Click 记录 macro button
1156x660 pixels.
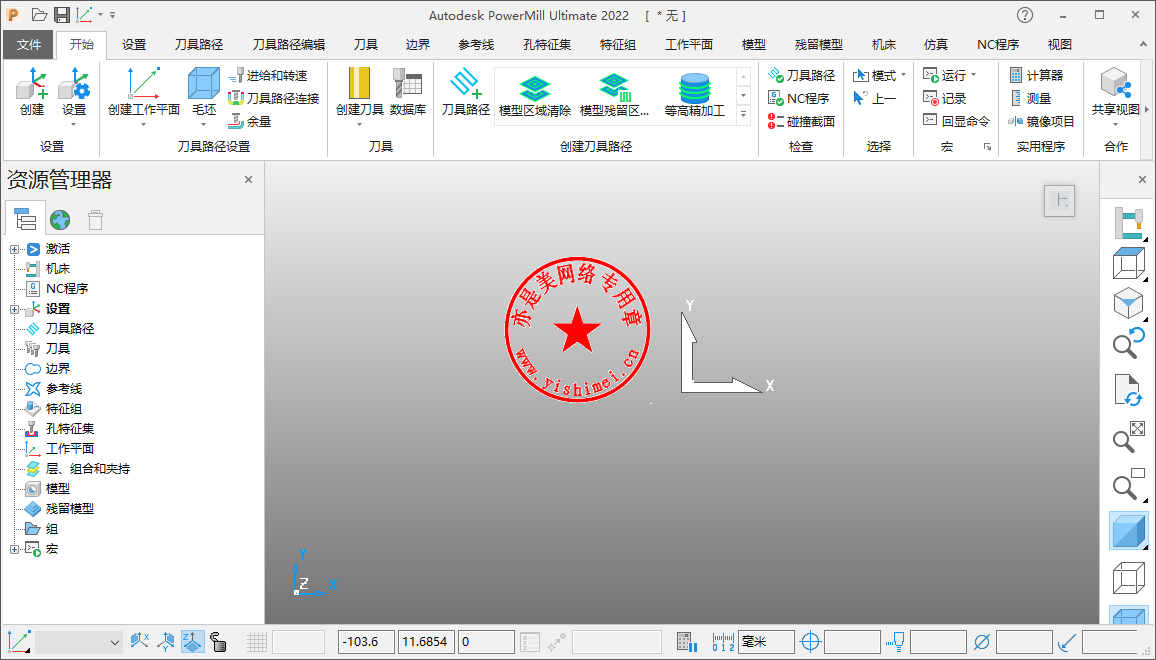point(944,98)
